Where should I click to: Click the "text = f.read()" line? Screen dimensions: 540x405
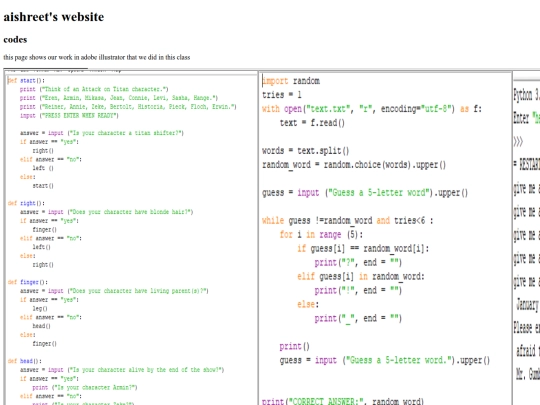click(x=312, y=123)
